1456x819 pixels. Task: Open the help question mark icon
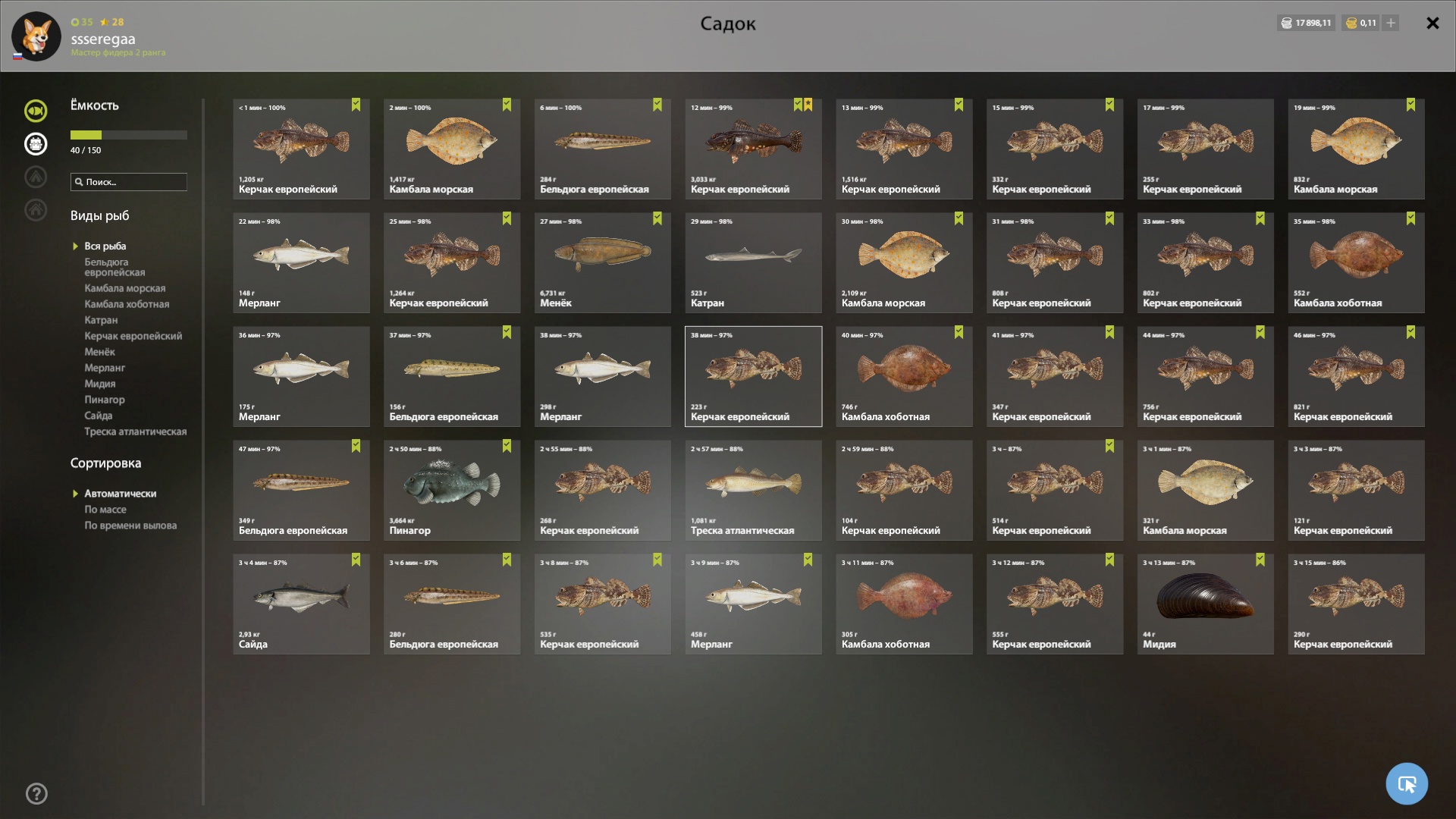click(x=36, y=794)
